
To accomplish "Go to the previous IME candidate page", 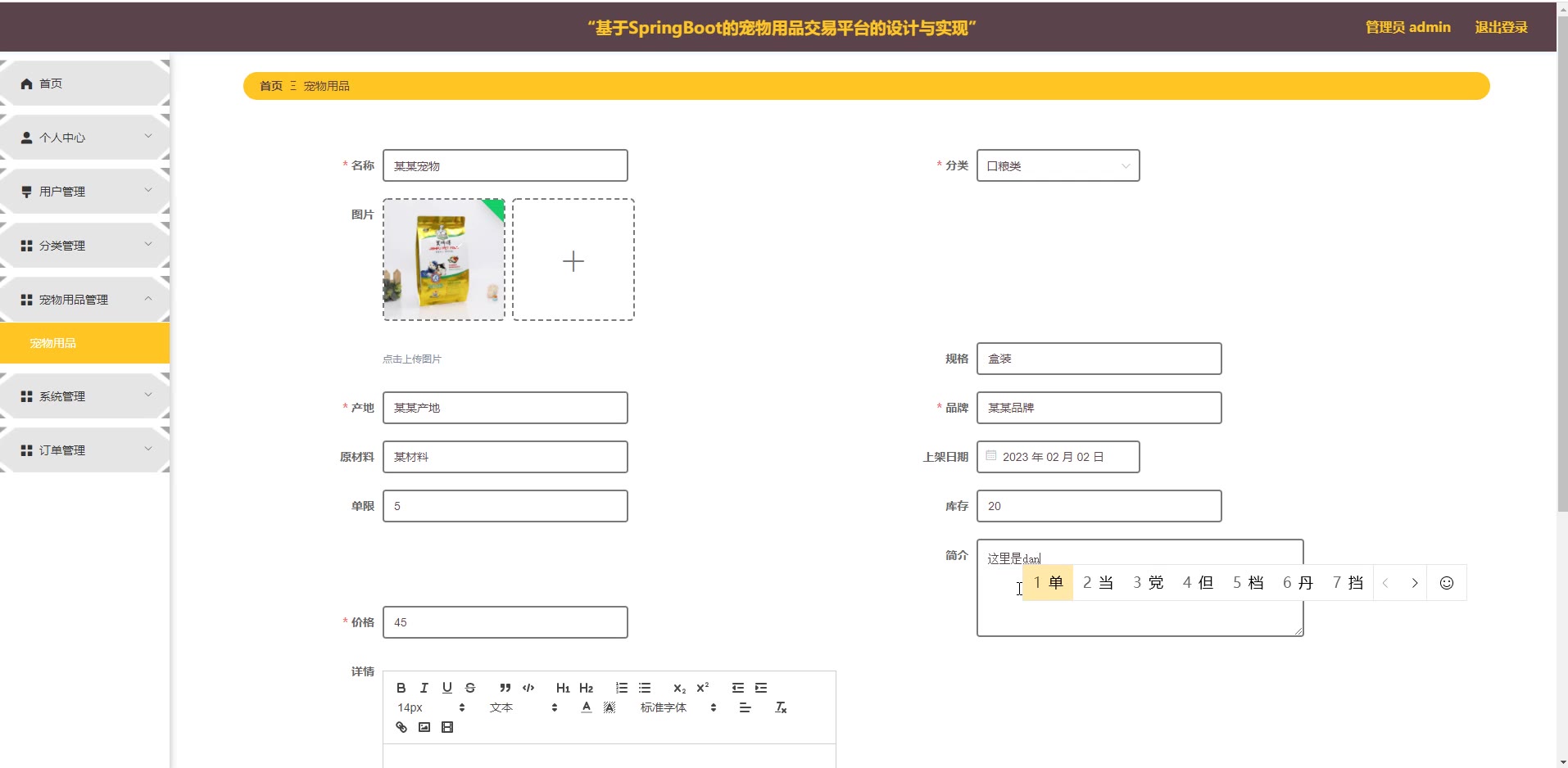I will pyautogui.click(x=1385, y=583).
